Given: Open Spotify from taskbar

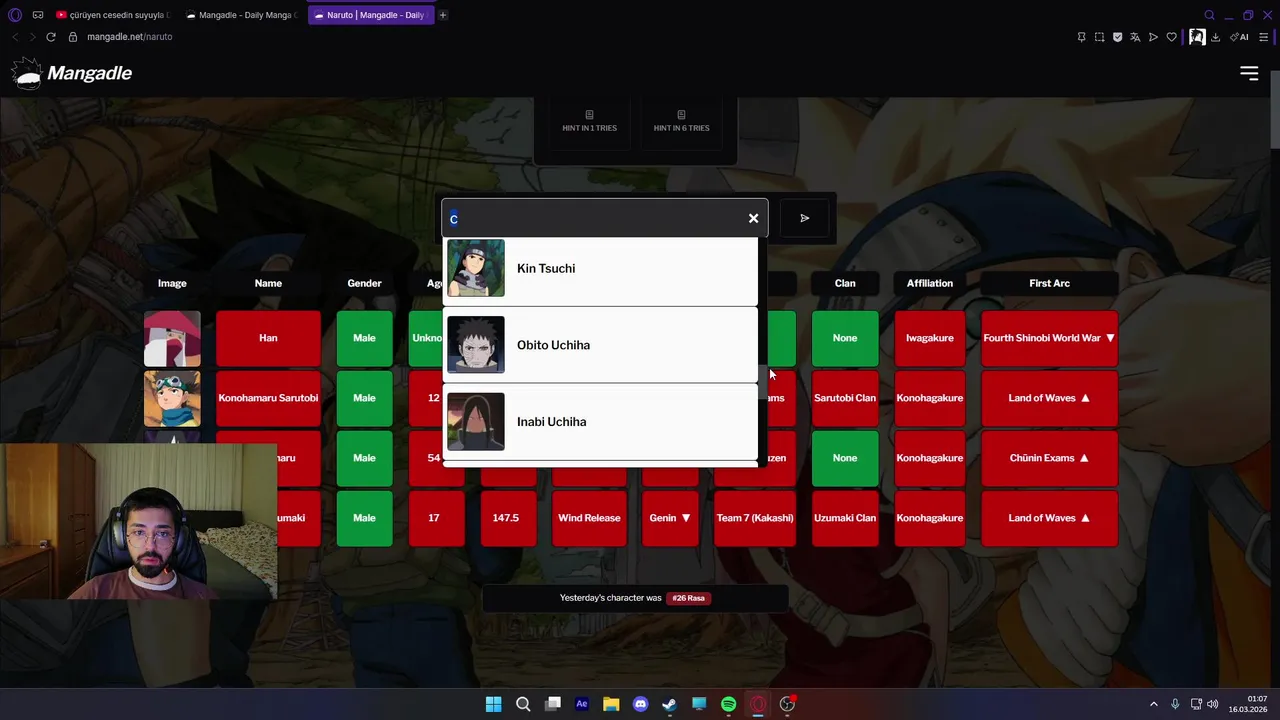Looking at the screenshot, I should tap(729, 704).
